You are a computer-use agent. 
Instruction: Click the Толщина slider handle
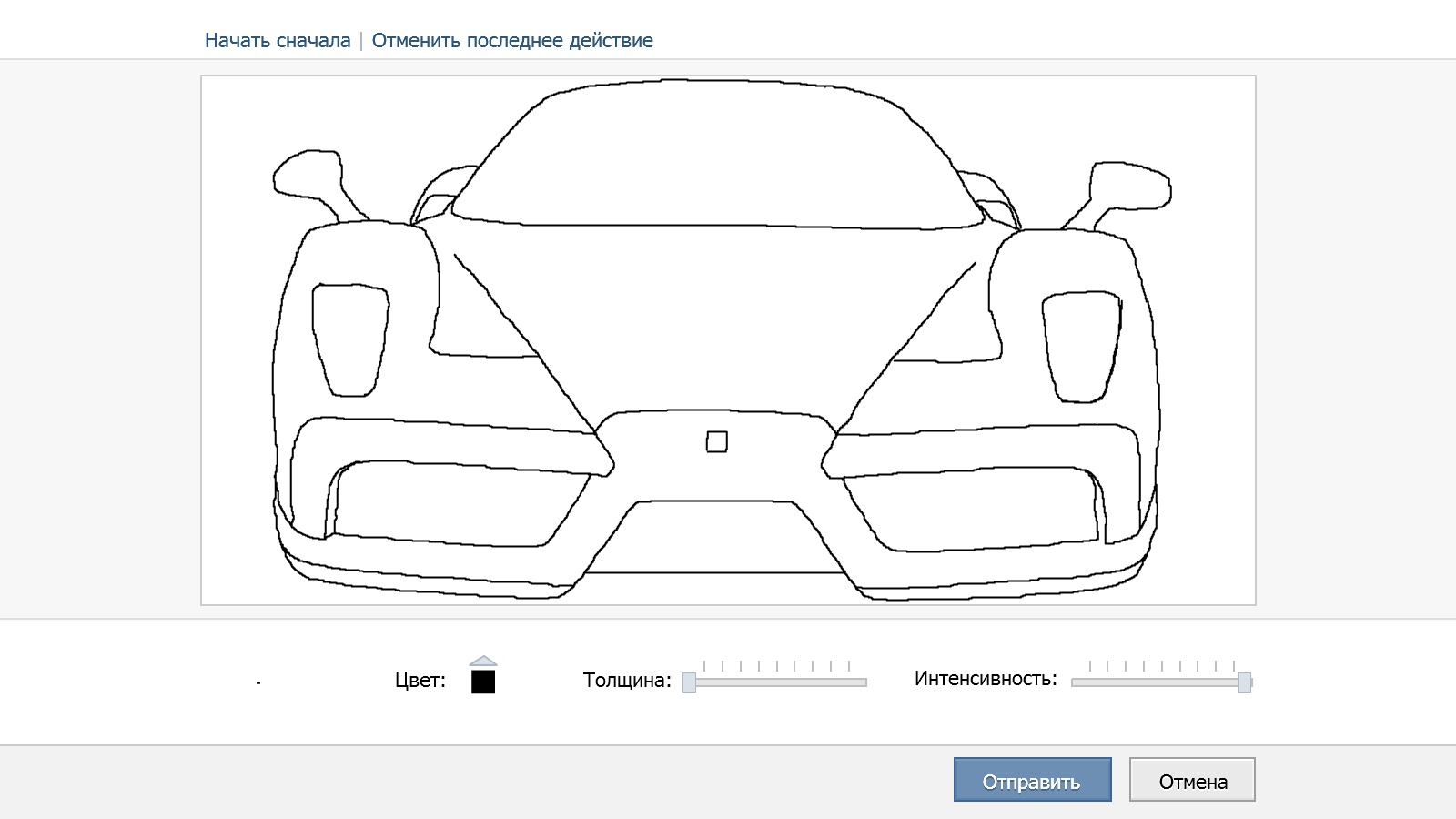point(690,682)
